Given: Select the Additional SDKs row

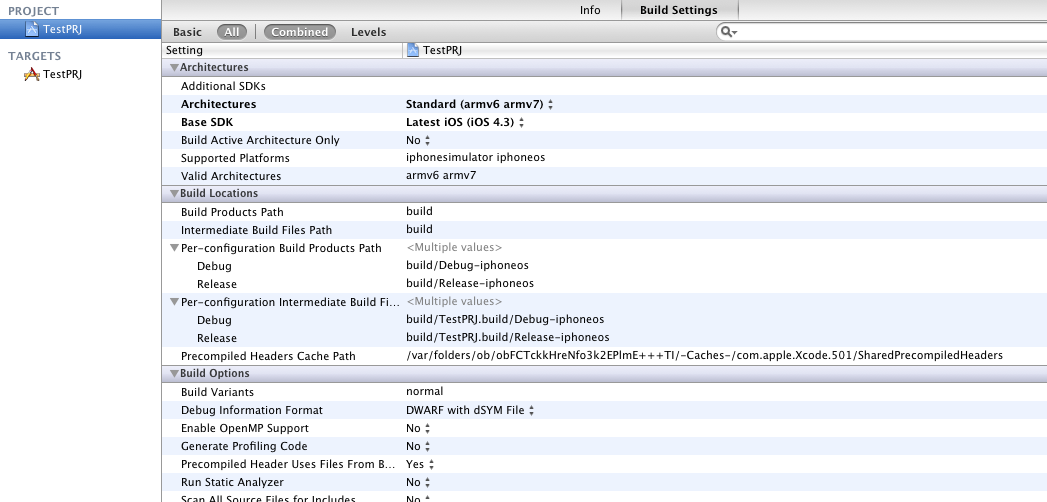Looking at the screenshot, I should [x=604, y=86].
